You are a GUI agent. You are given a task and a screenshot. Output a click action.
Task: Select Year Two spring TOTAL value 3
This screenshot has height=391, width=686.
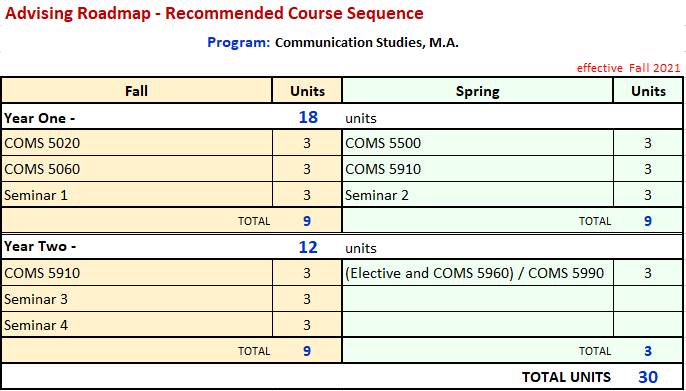648,351
